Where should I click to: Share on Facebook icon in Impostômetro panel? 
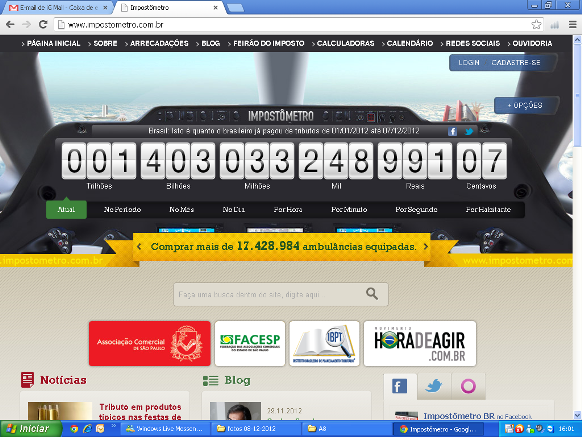click(452, 131)
